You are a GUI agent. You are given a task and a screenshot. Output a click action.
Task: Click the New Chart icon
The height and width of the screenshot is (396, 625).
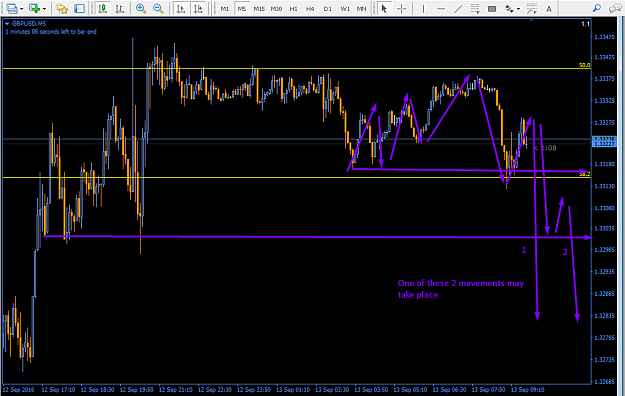tap(34, 8)
